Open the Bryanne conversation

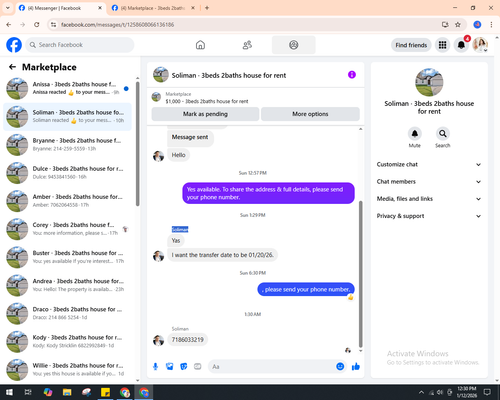[x=67, y=145]
